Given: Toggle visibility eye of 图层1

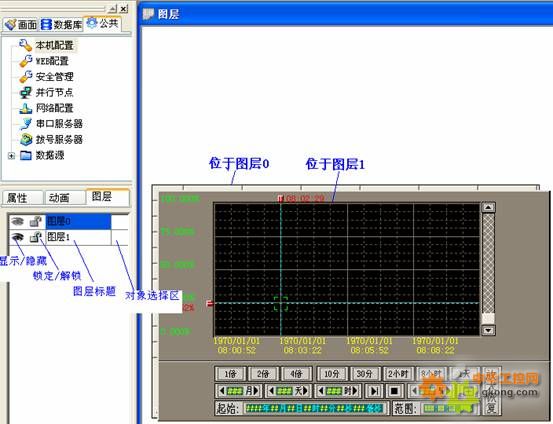Looking at the screenshot, I should pyautogui.click(x=17, y=237).
